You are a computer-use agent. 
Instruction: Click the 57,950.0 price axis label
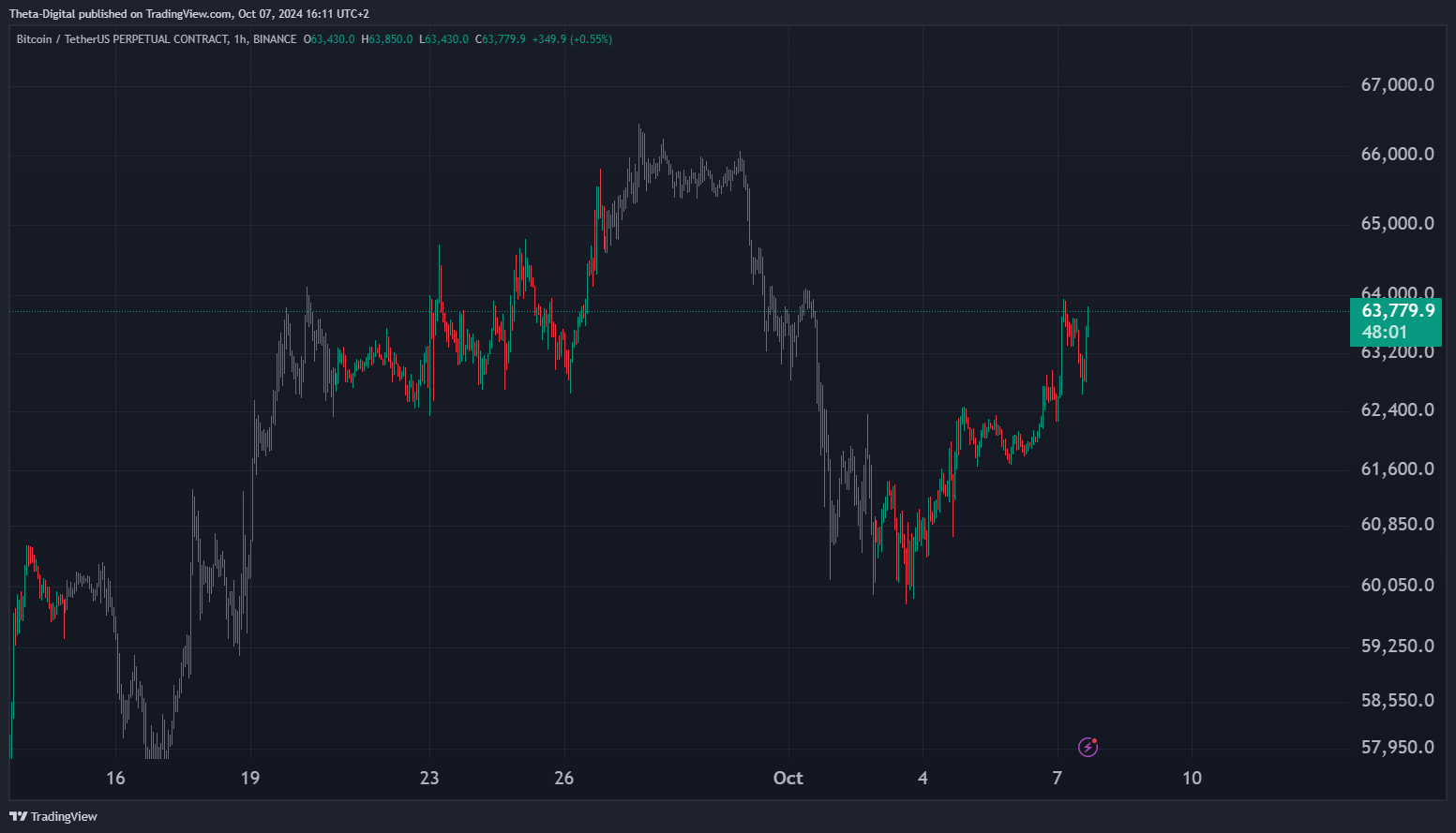(1397, 748)
